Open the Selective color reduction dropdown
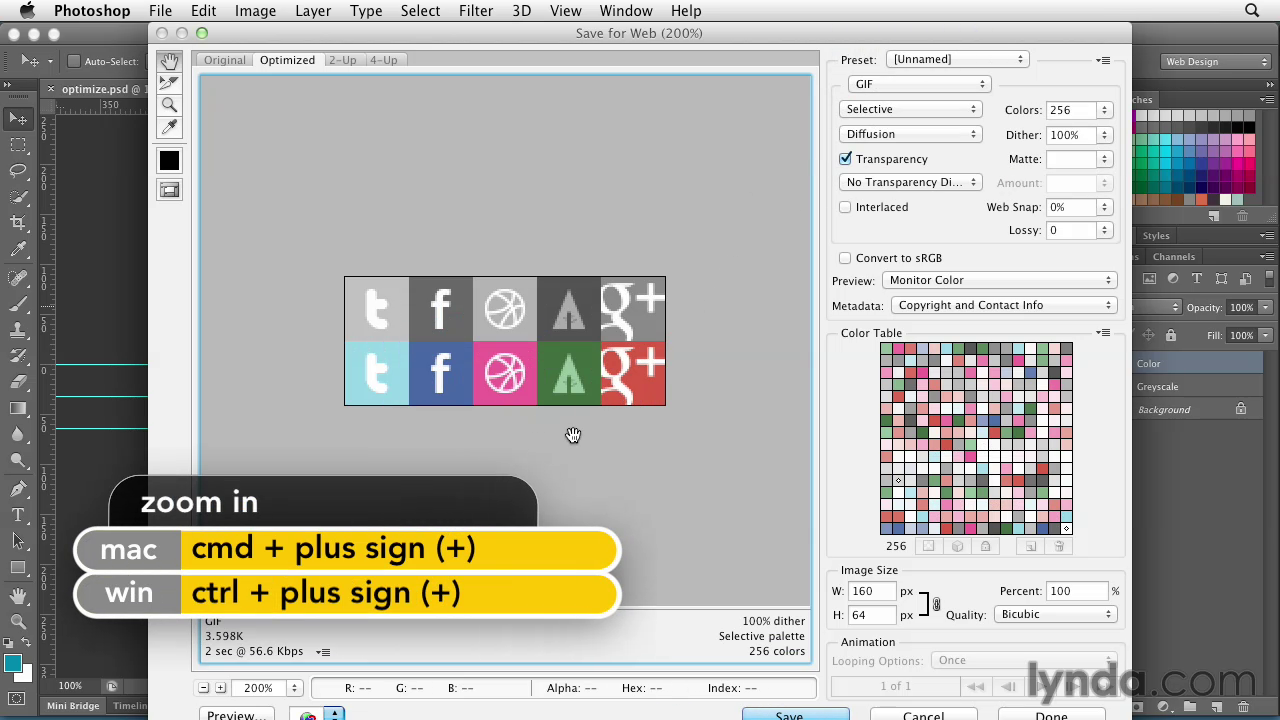Screen dimensions: 1280x720 pos(910,109)
